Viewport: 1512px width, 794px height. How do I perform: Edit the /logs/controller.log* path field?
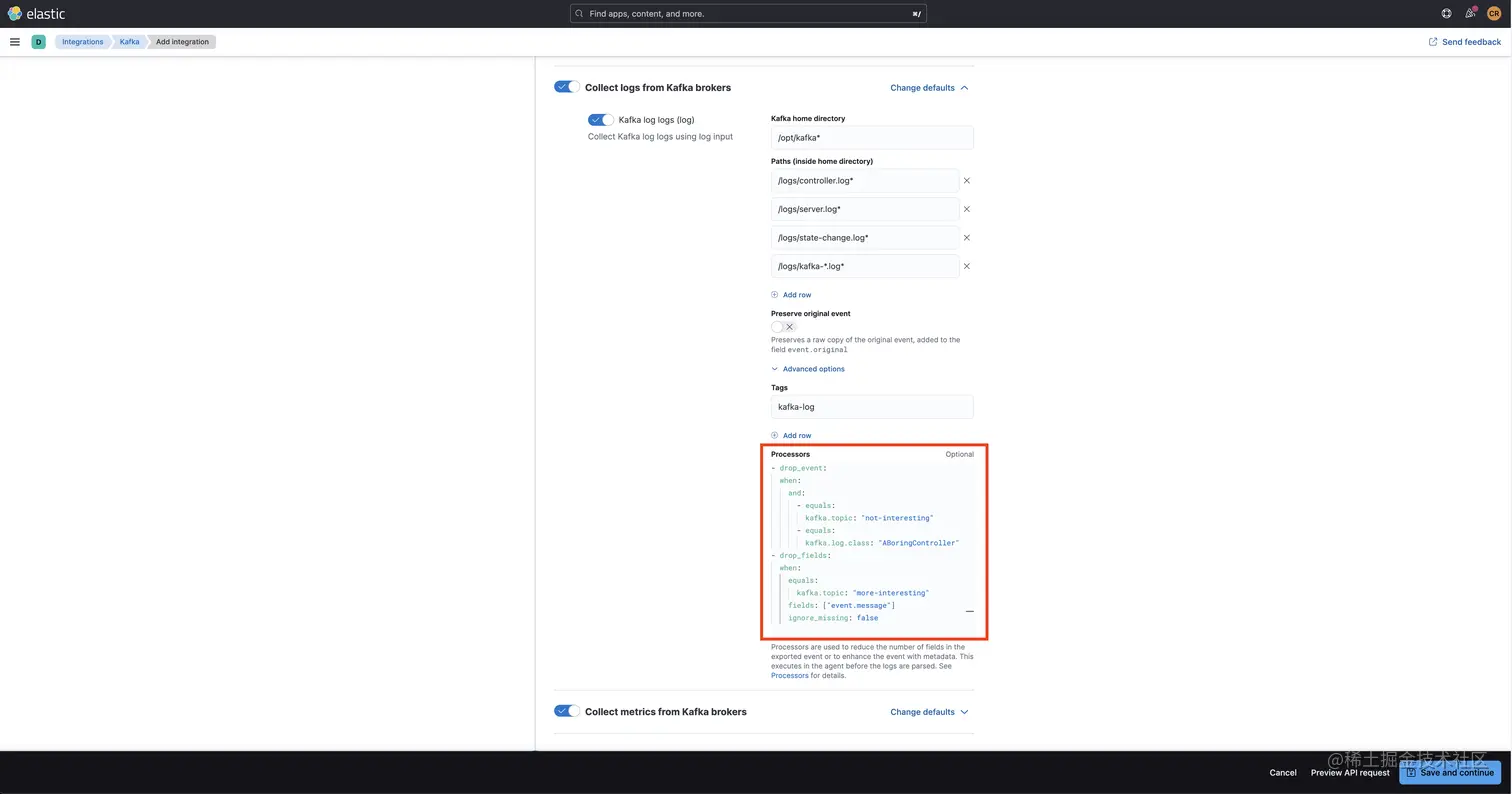[865, 181]
